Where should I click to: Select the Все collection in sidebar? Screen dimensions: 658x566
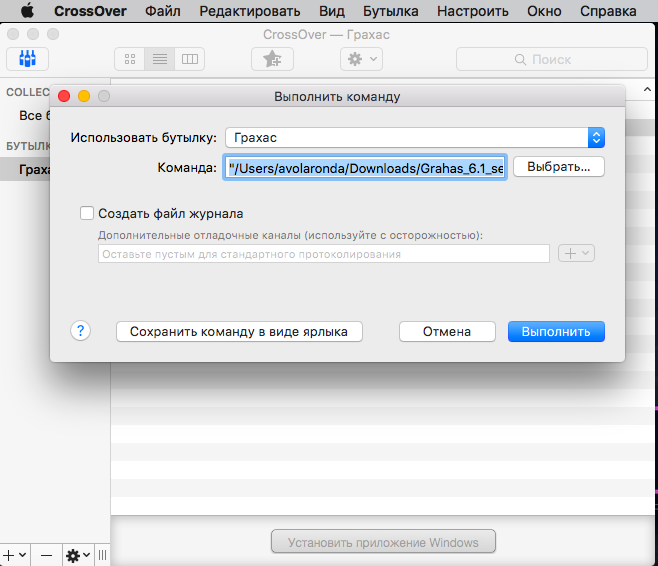pos(25,116)
